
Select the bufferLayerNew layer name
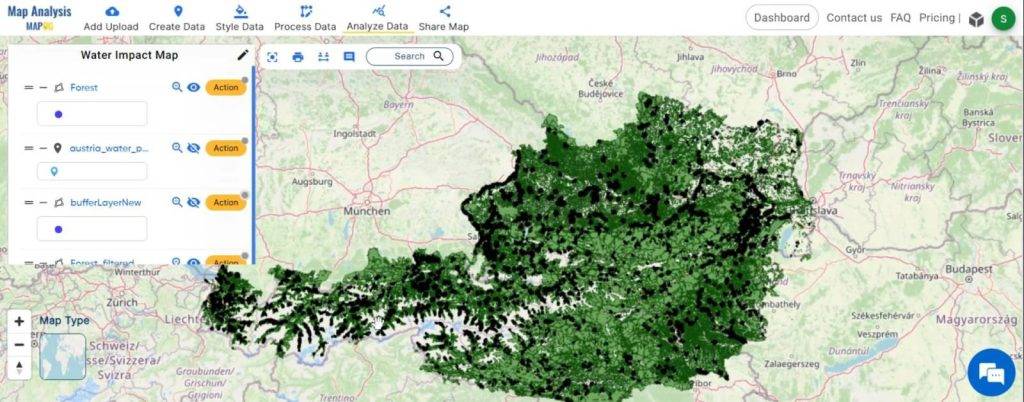click(106, 202)
